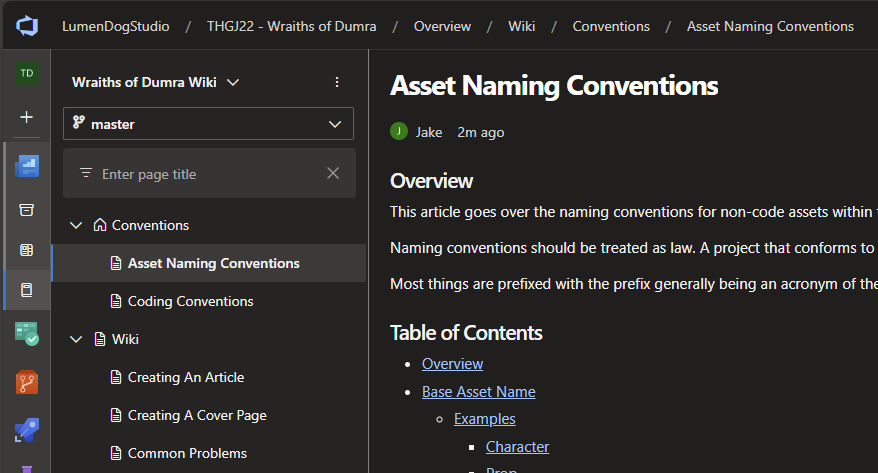Open the Wraiths of Dumra Wiki selector dropdown
878x473 pixels.
pyautogui.click(x=156, y=82)
